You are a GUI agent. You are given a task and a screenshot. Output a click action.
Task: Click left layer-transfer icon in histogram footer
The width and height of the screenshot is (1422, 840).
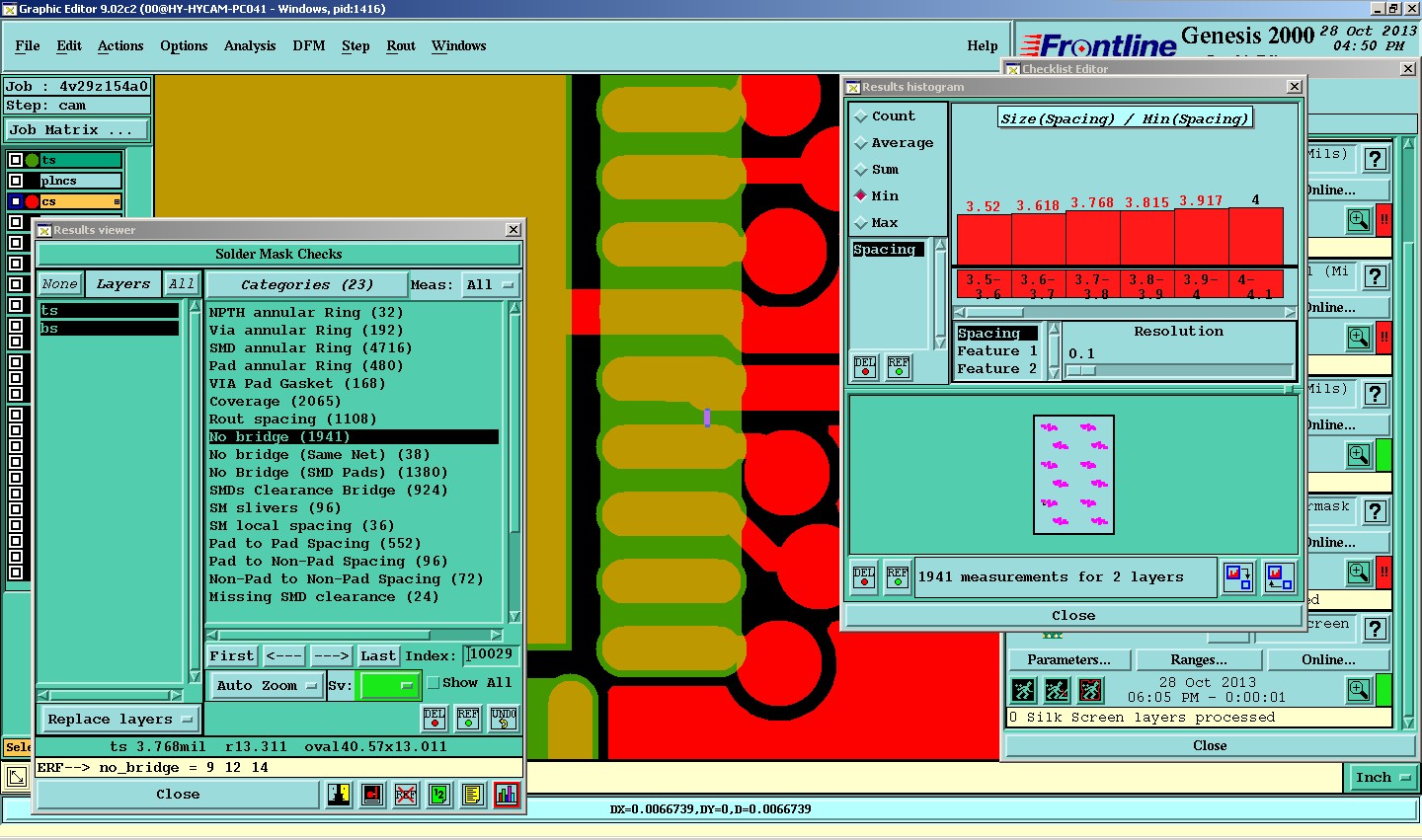pyautogui.click(x=1238, y=576)
